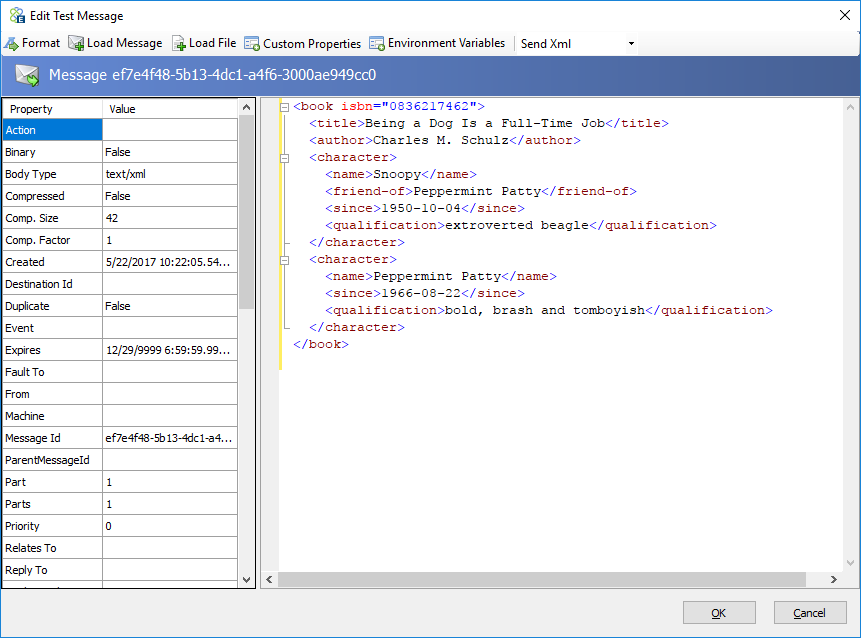Open Environment Variables via its icon
Image resolution: width=861 pixels, height=638 pixels.
click(377, 43)
